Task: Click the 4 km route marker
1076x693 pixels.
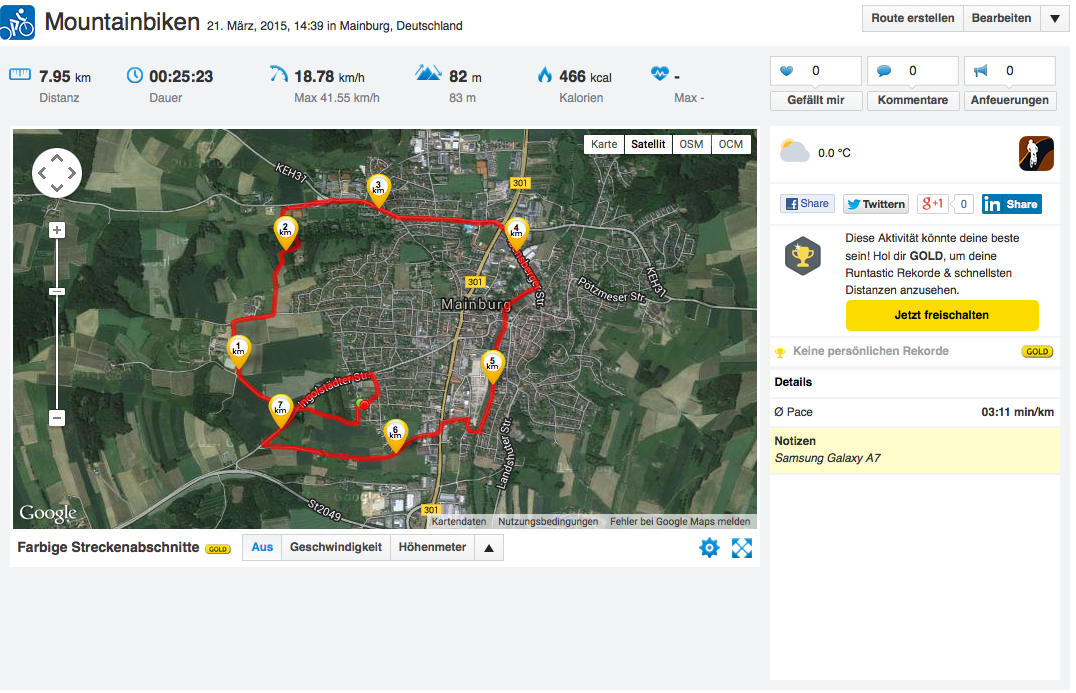Action: pyautogui.click(x=516, y=232)
